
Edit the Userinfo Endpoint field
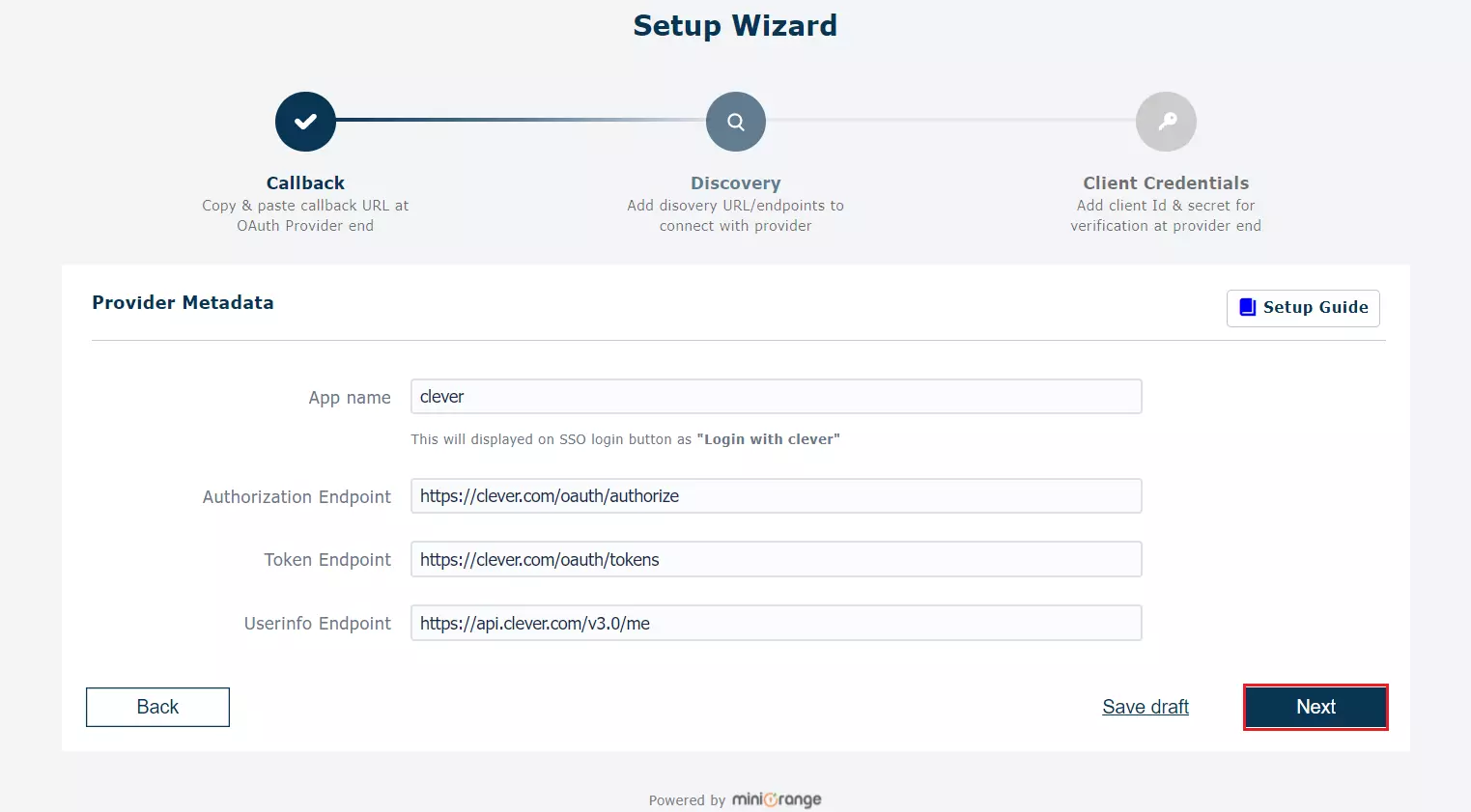(x=777, y=624)
